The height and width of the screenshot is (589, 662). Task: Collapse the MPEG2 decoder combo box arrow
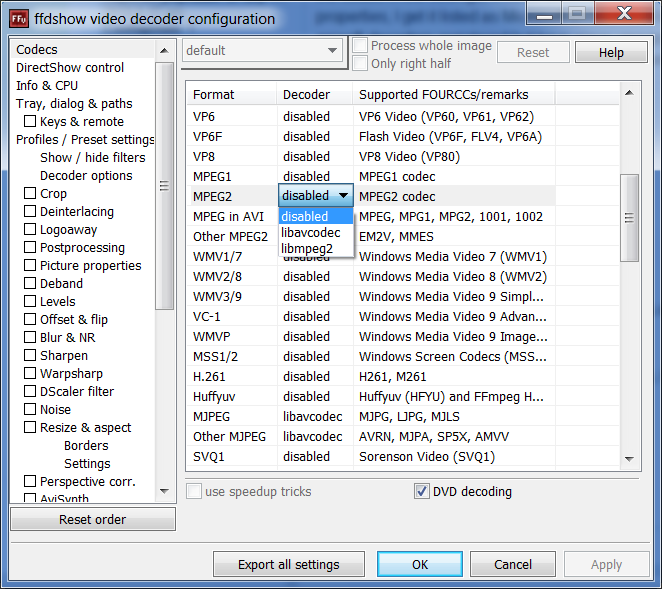pos(343,196)
